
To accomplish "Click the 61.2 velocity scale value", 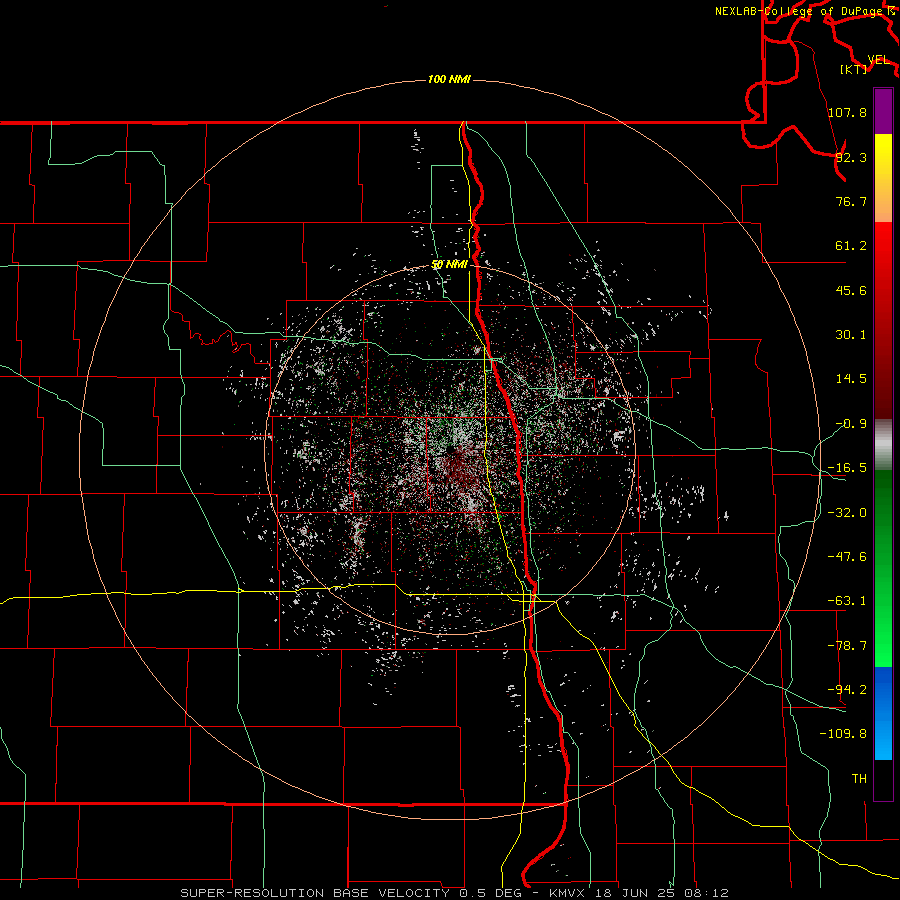I will (851, 246).
